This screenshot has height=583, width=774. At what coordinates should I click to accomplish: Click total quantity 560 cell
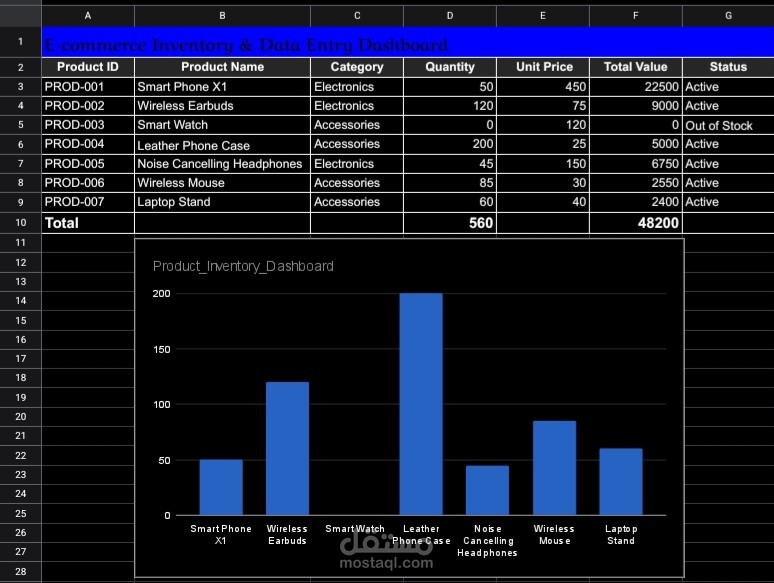450,223
